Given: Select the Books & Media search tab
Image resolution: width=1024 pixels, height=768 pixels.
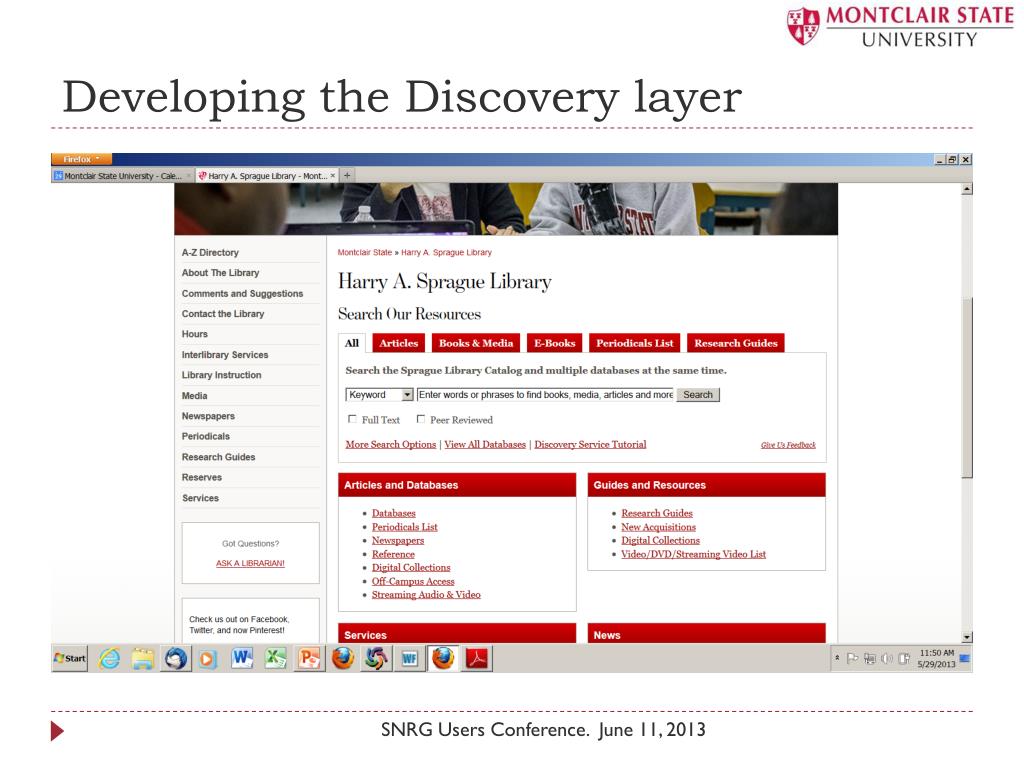Looking at the screenshot, I should pyautogui.click(x=476, y=343).
